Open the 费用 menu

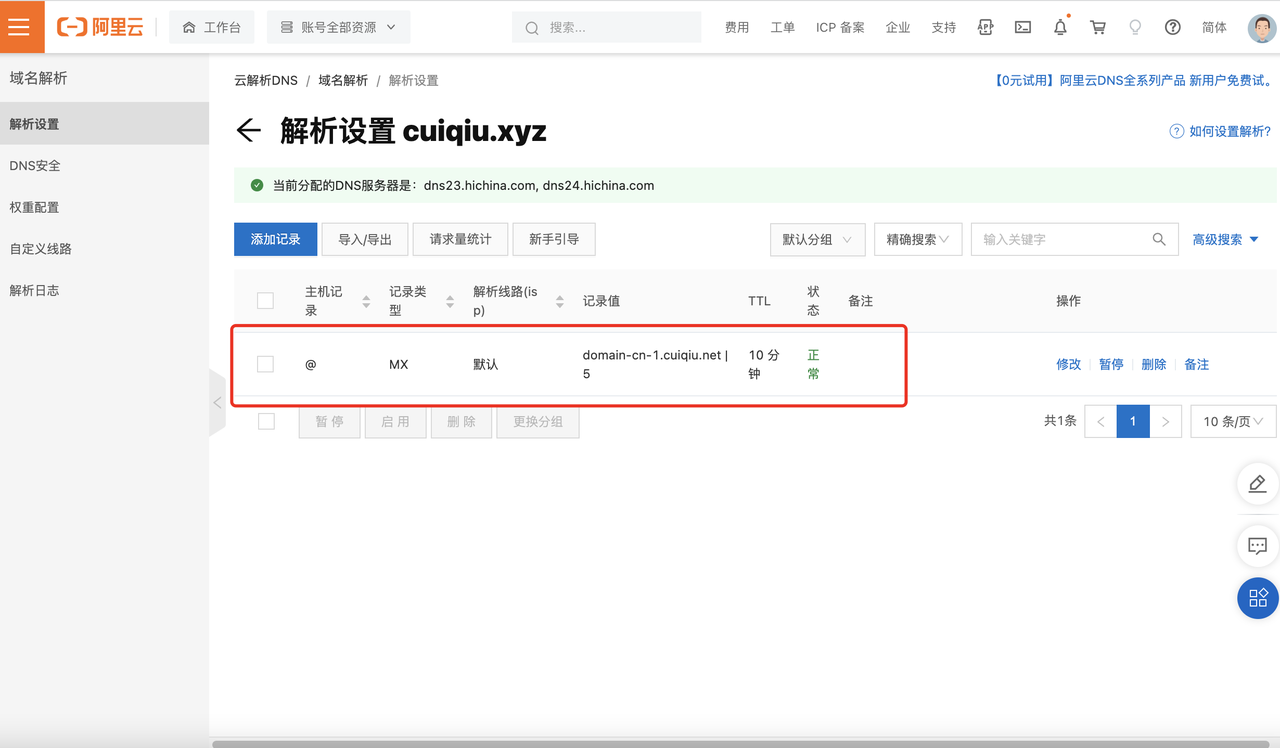[x=737, y=28]
